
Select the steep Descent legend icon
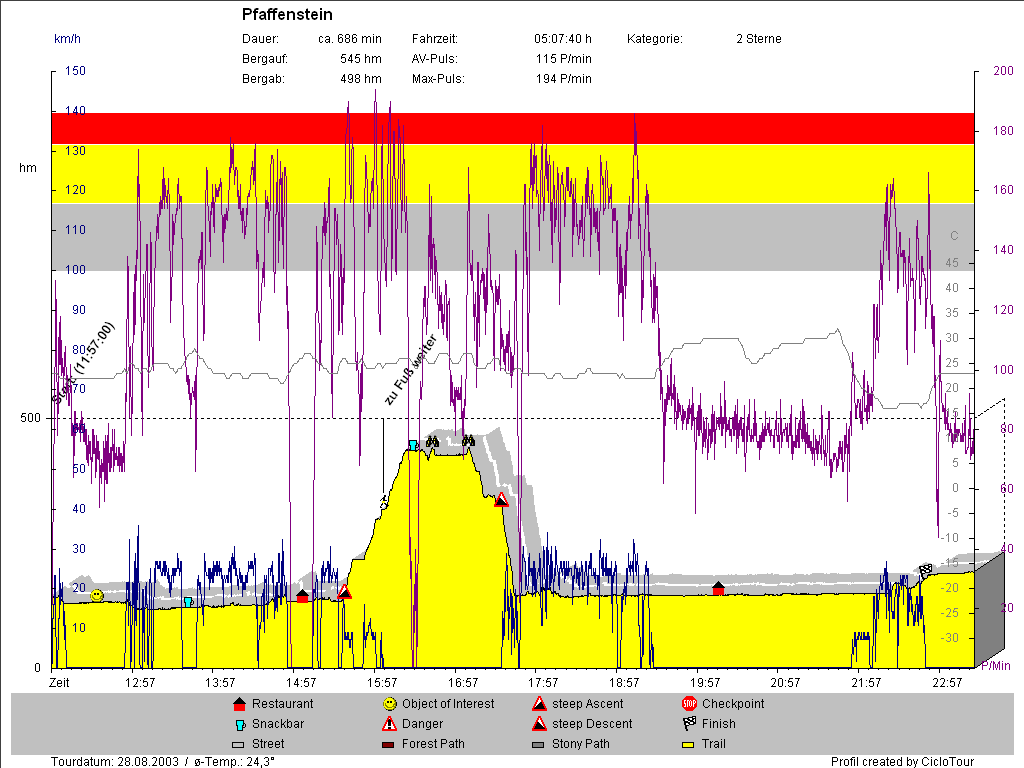pyautogui.click(x=539, y=724)
